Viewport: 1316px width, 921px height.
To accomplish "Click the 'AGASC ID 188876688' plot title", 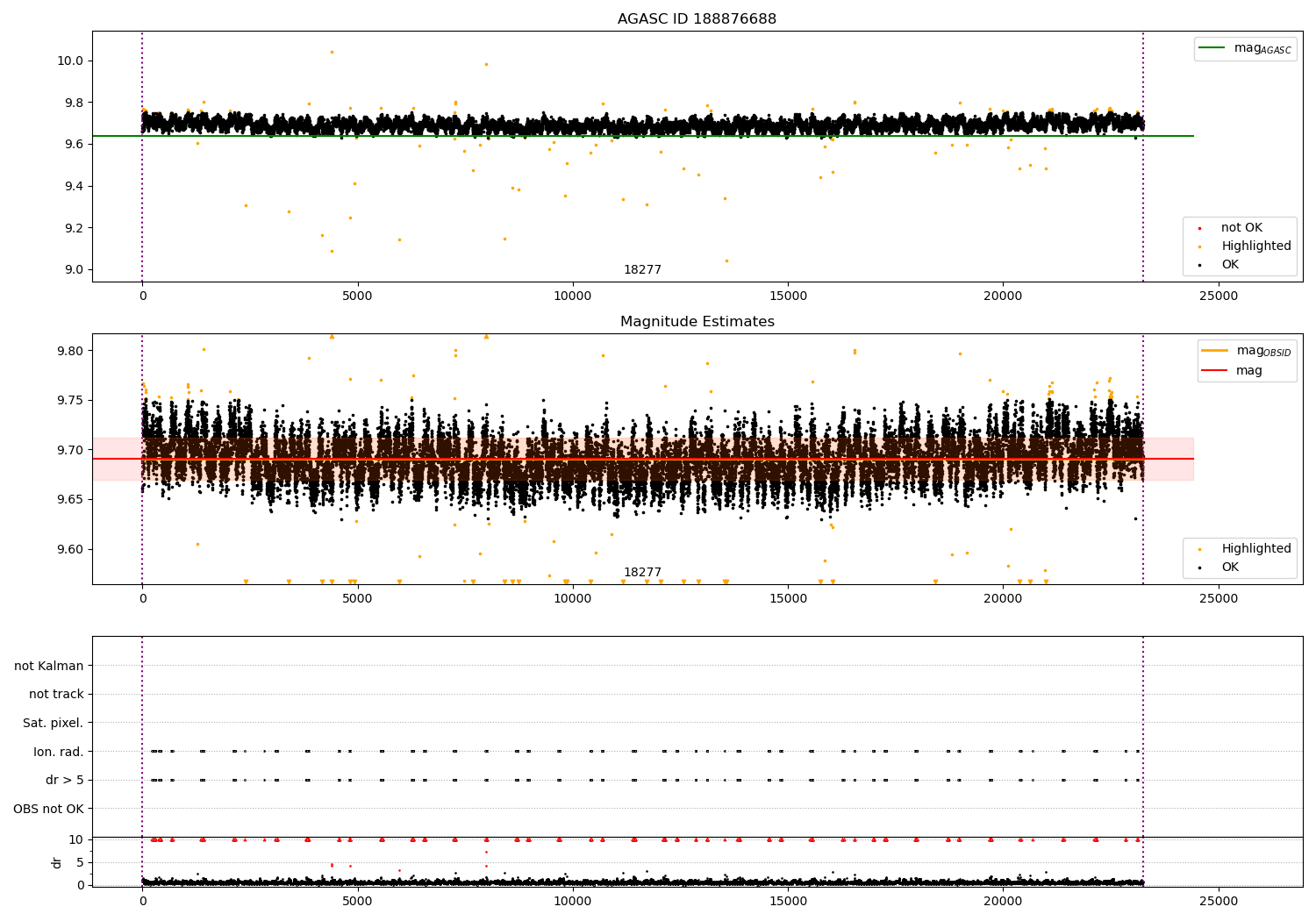I will click(x=697, y=19).
